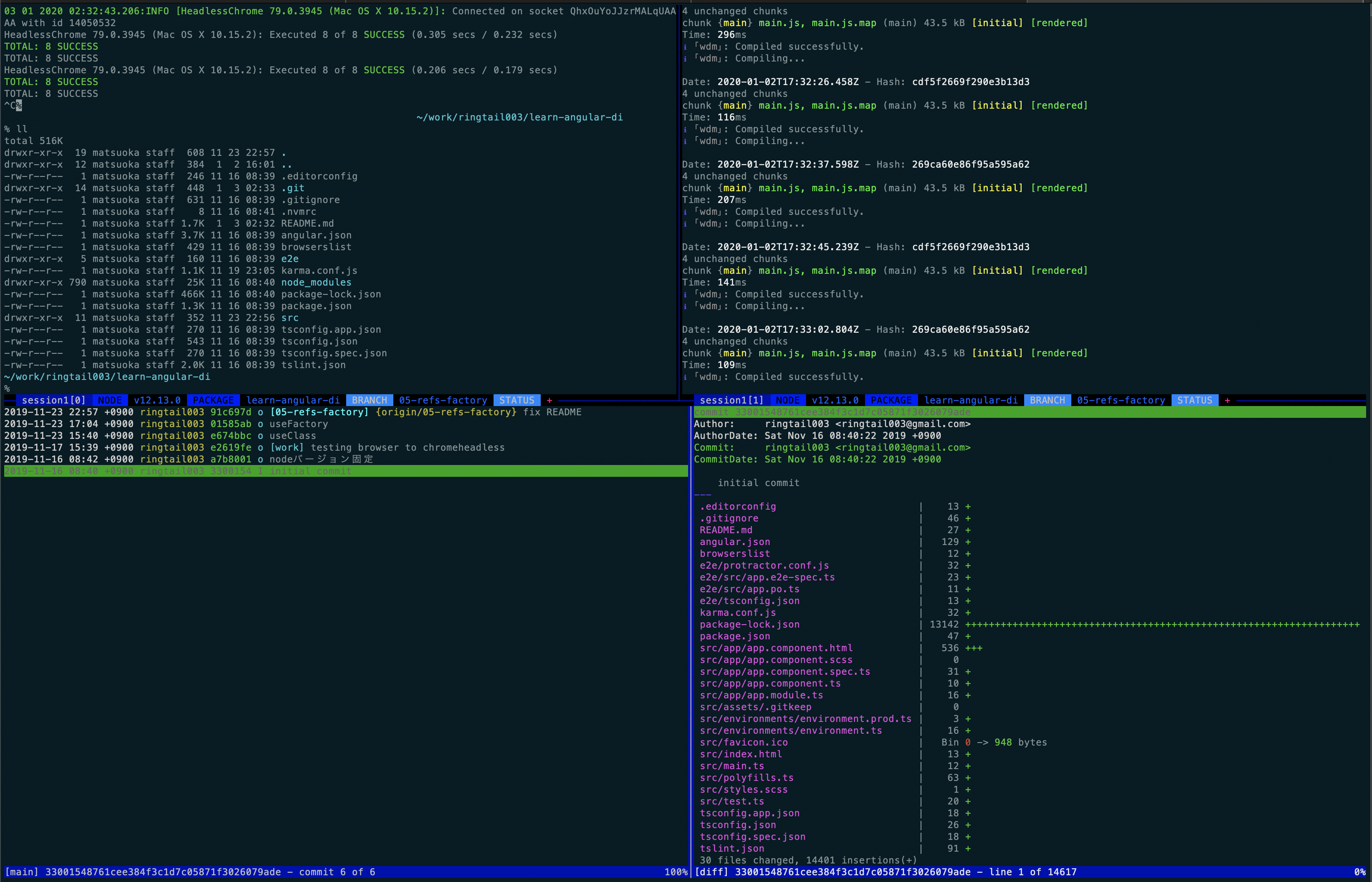Click 05-refs-factory branch name in right status bar
This screenshot has width=1372, height=882.
[1121, 400]
